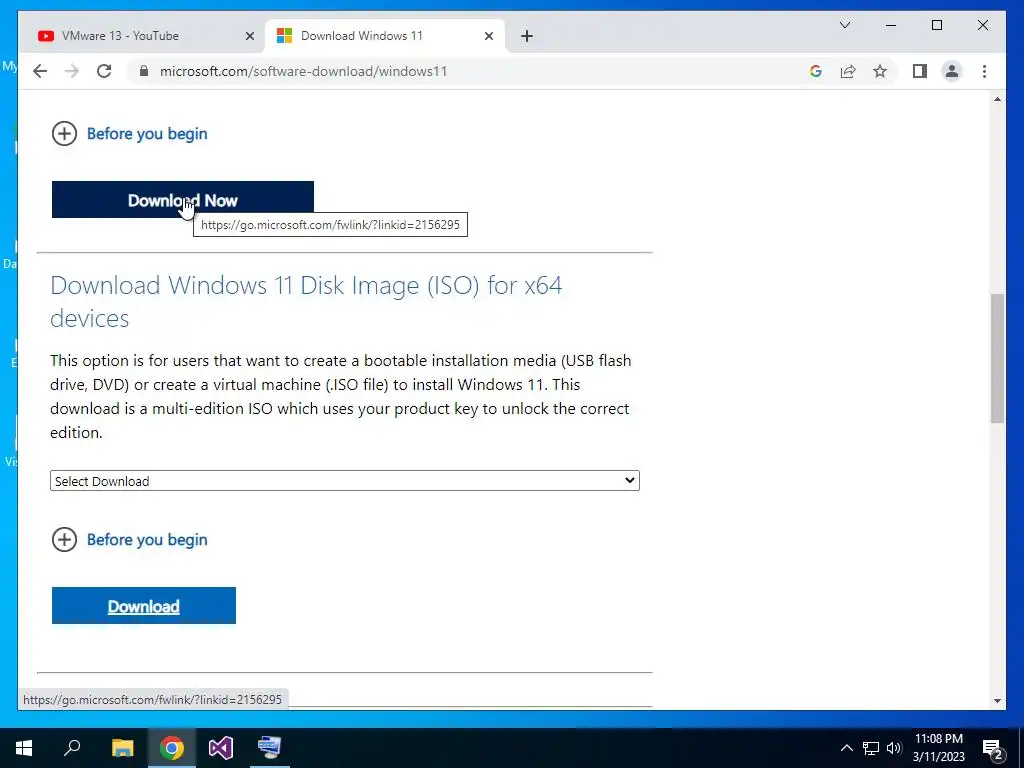Reload the Windows 11 download page
Viewport: 1024px width, 768px height.
[x=104, y=71]
